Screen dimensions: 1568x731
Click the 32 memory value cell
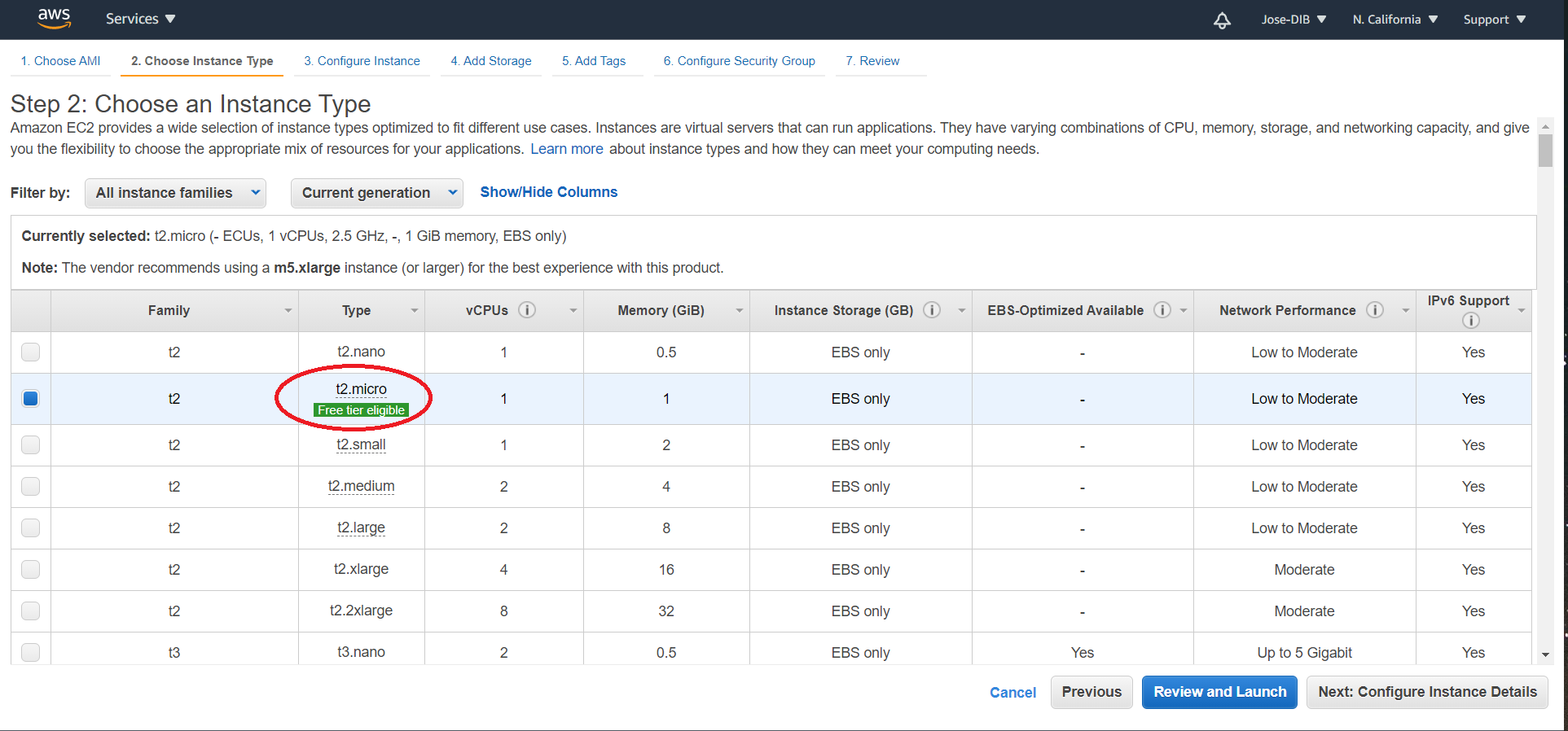[666, 611]
